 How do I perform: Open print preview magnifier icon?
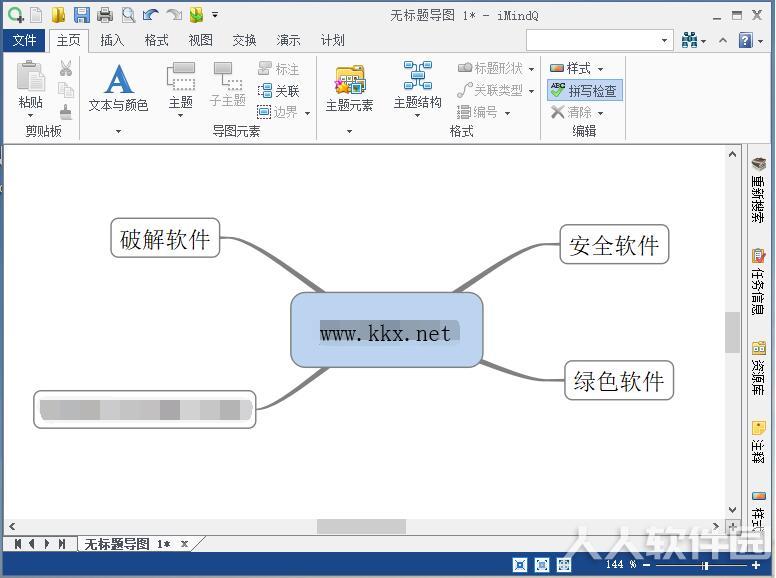[x=128, y=15]
